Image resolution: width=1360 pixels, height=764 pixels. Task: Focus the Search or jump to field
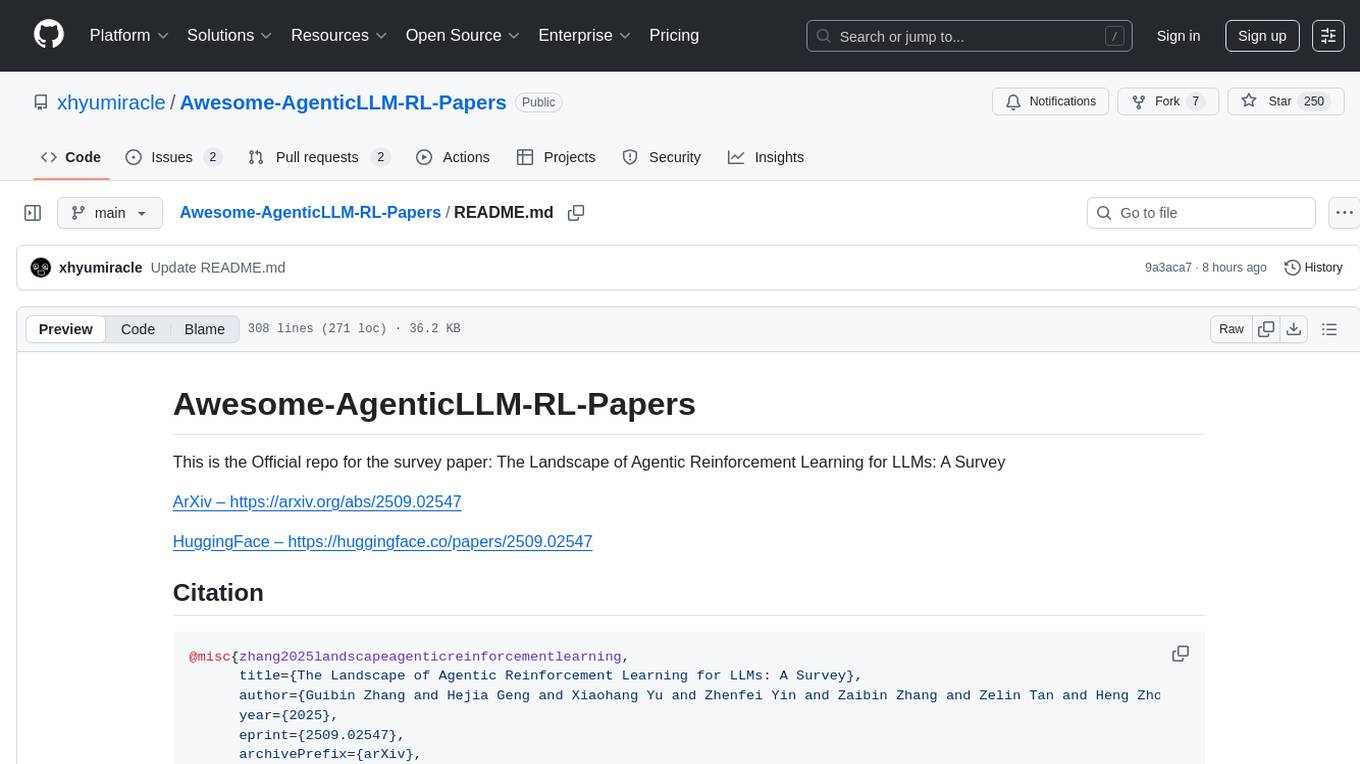[969, 36]
